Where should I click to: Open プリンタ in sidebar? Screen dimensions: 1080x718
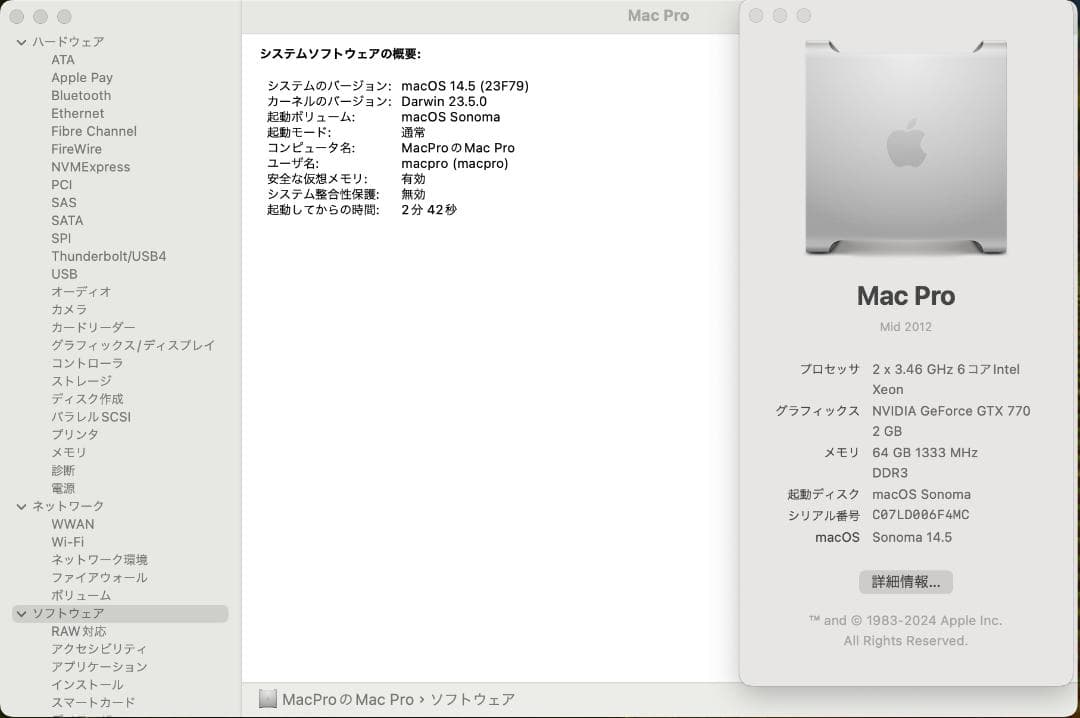tap(75, 435)
